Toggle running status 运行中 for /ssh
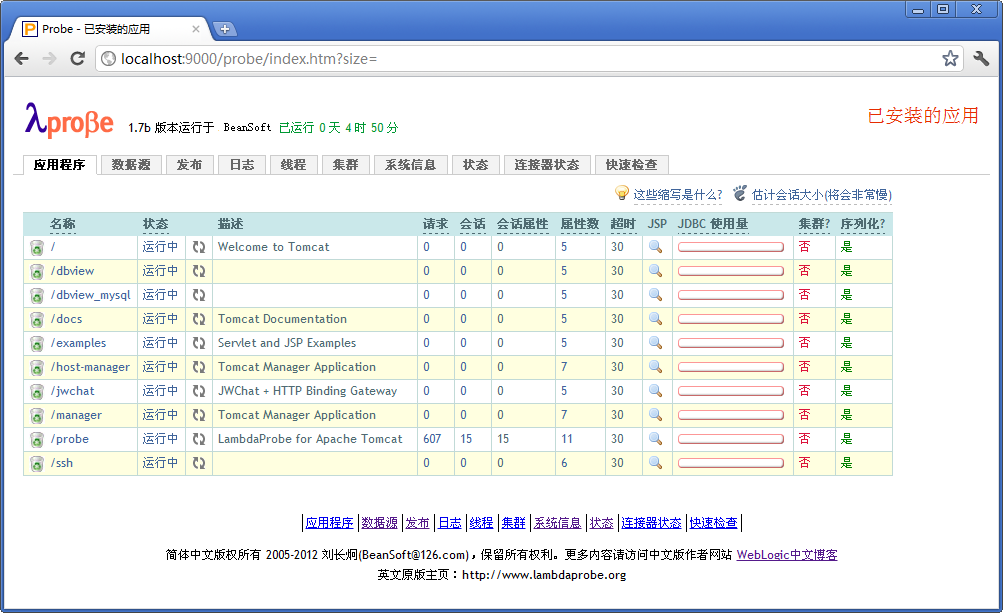Image resolution: width=1003 pixels, height=613 pixels. [x=160, y=463]
